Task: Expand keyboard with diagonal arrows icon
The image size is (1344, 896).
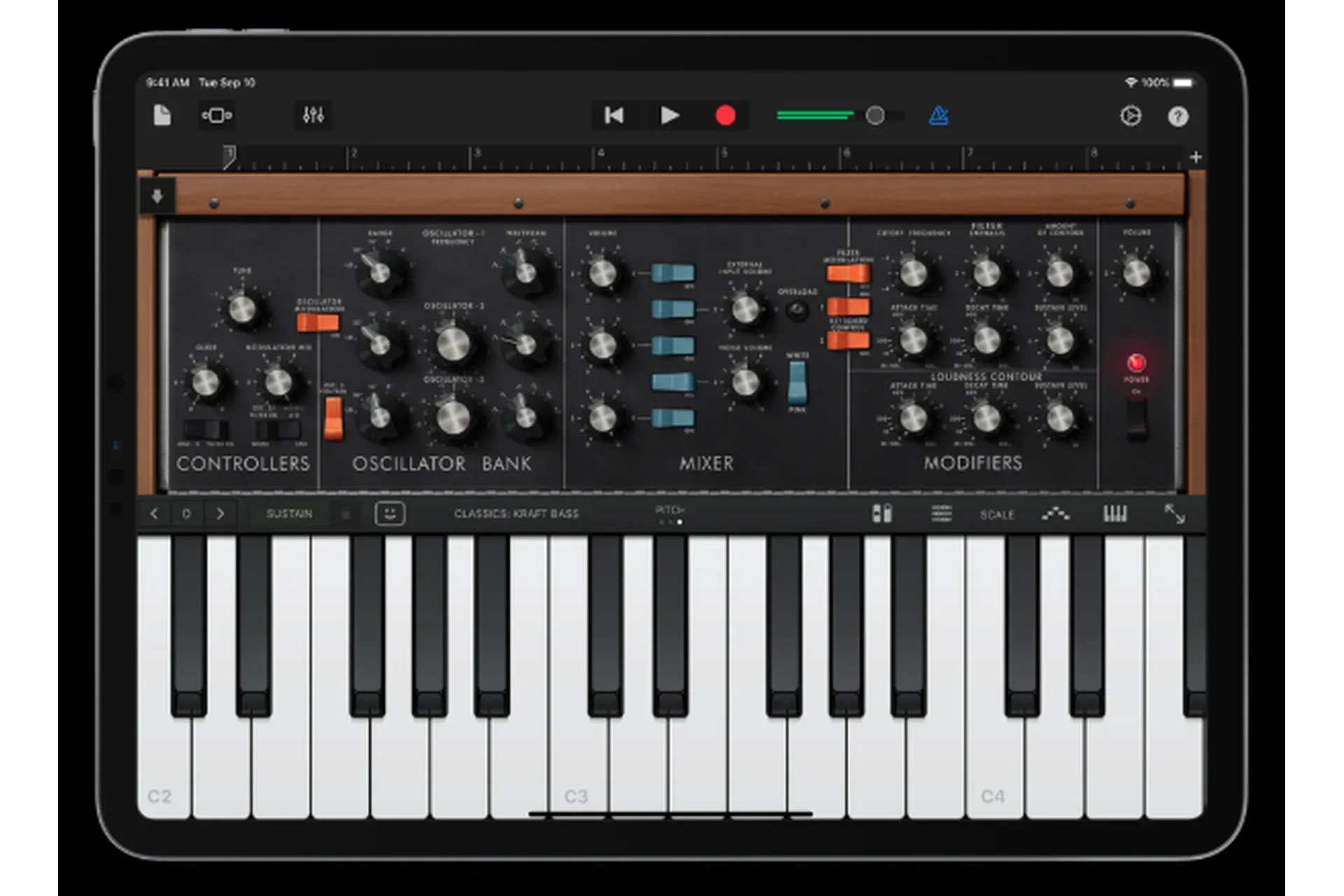Action: tap(1175, 514)
